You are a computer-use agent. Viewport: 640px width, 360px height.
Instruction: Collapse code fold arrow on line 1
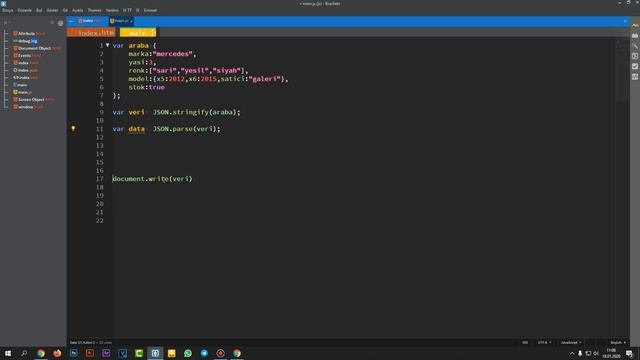(108, 45)
